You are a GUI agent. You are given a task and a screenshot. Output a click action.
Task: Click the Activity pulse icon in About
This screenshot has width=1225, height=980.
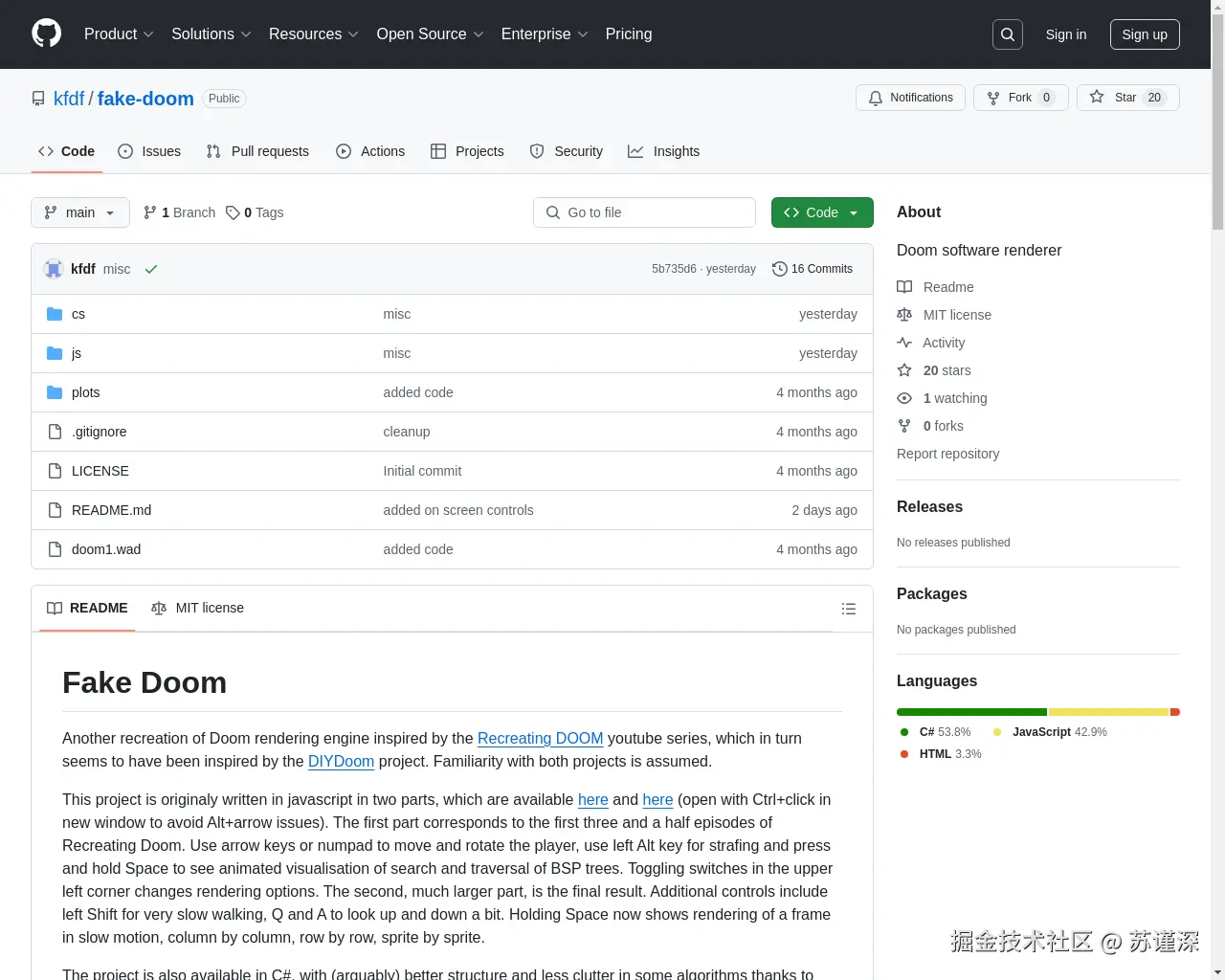[x=904, y=343]
